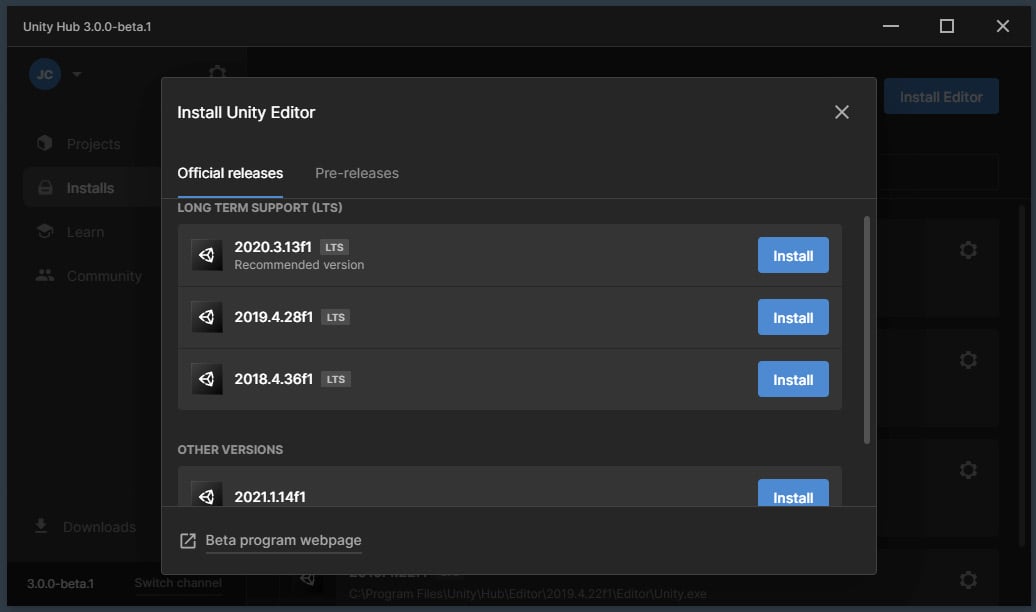
Task: Open settings gear of first background install
Action: pyautogui.click(x=968, y=250)
